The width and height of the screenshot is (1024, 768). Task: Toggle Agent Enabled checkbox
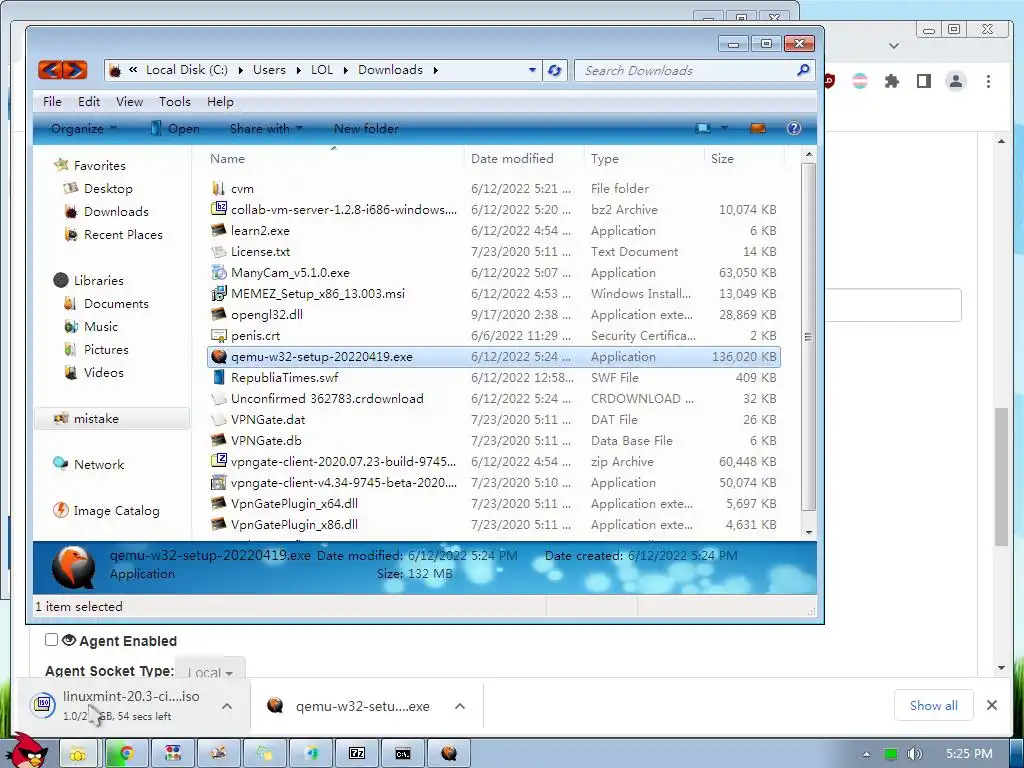click(51, 640)
